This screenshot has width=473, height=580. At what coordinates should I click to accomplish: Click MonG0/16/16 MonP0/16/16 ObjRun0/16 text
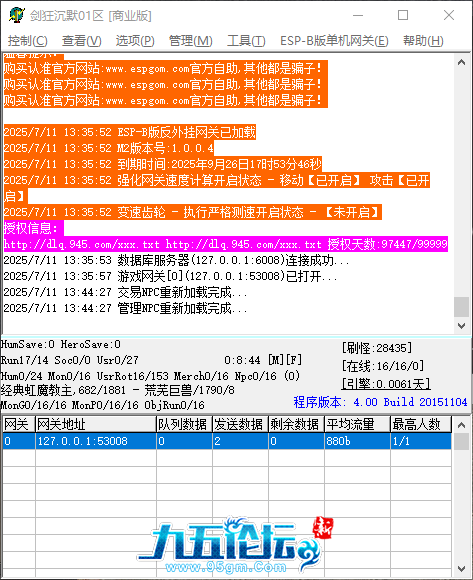103,405
